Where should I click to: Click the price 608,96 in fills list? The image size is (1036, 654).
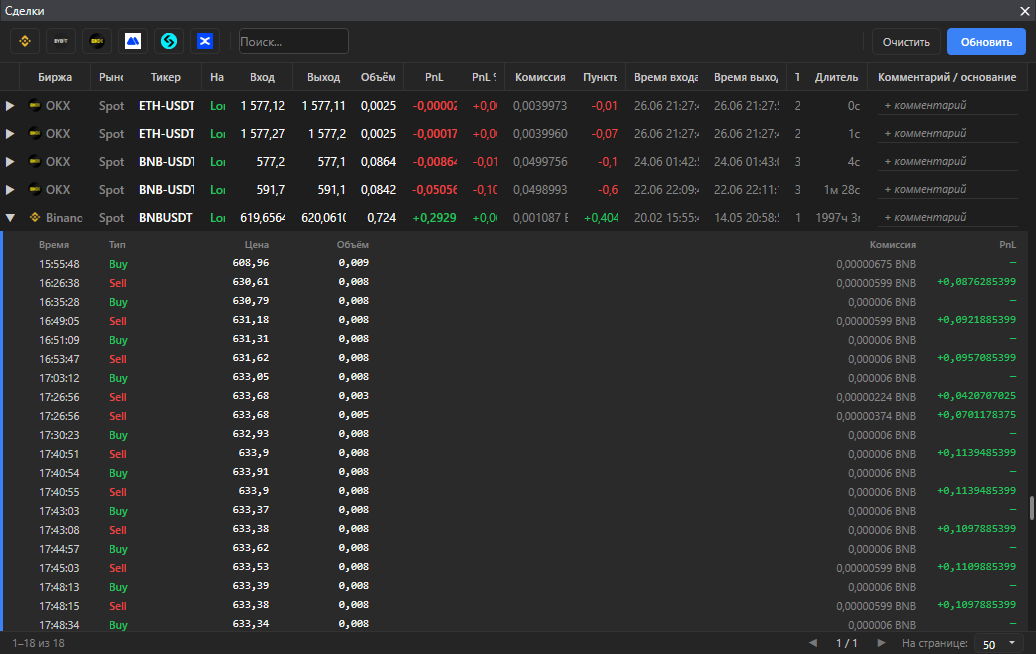point(250,263)
